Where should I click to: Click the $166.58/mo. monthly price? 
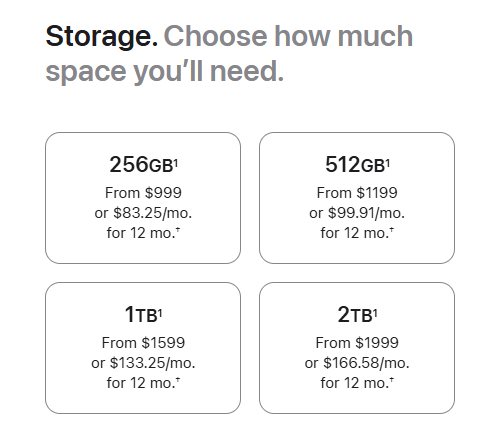coord(366,363)
